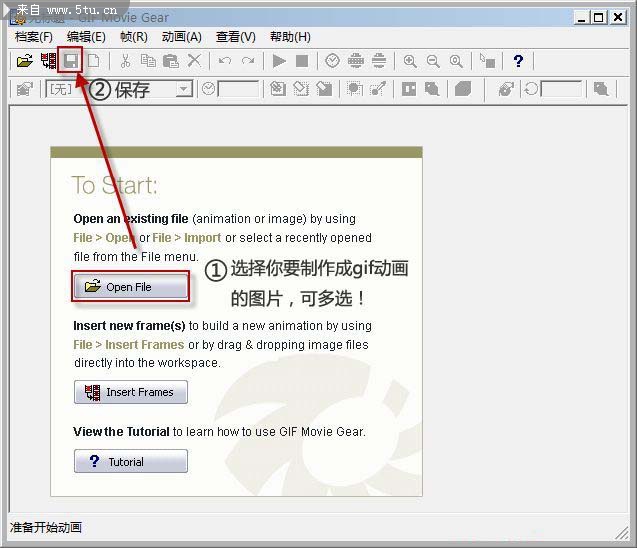The height and width of the screenshot is (548, 637).
Task: Click the 'File > Insert Frames' link text
Action: pyautogui.click(x=129, y=344)
